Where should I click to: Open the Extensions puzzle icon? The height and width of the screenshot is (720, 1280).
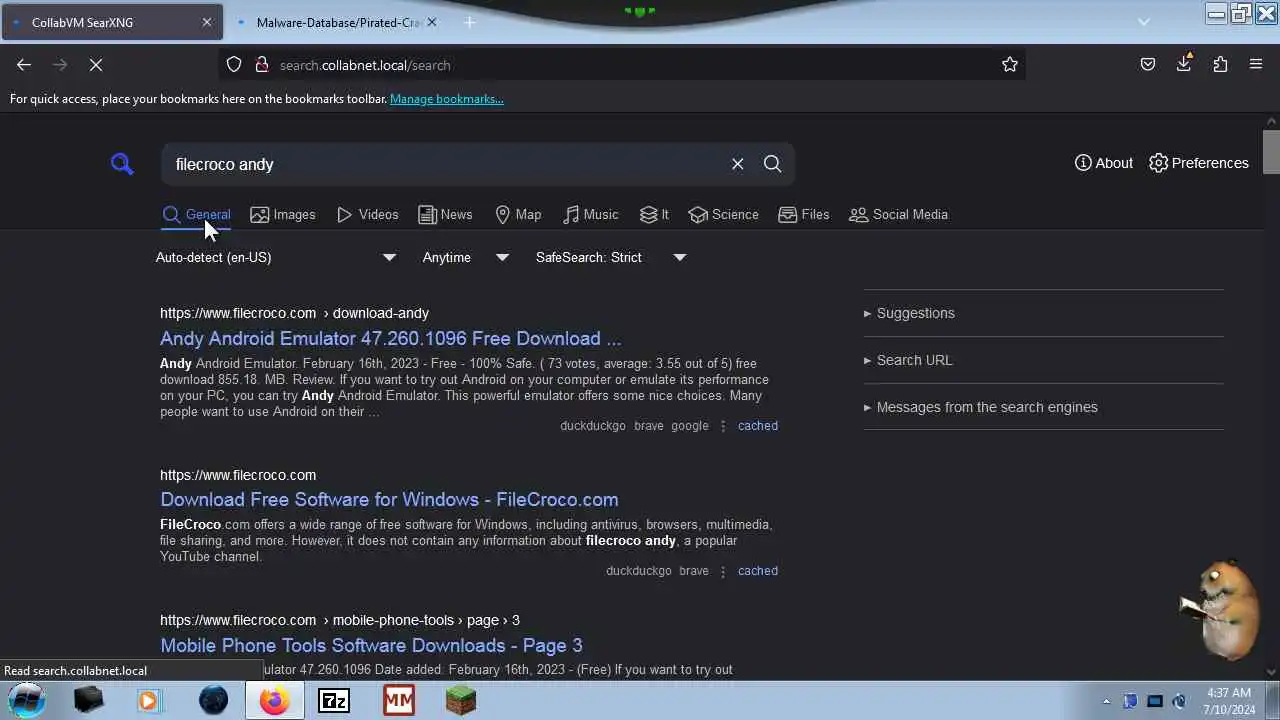pos(1220,65)
